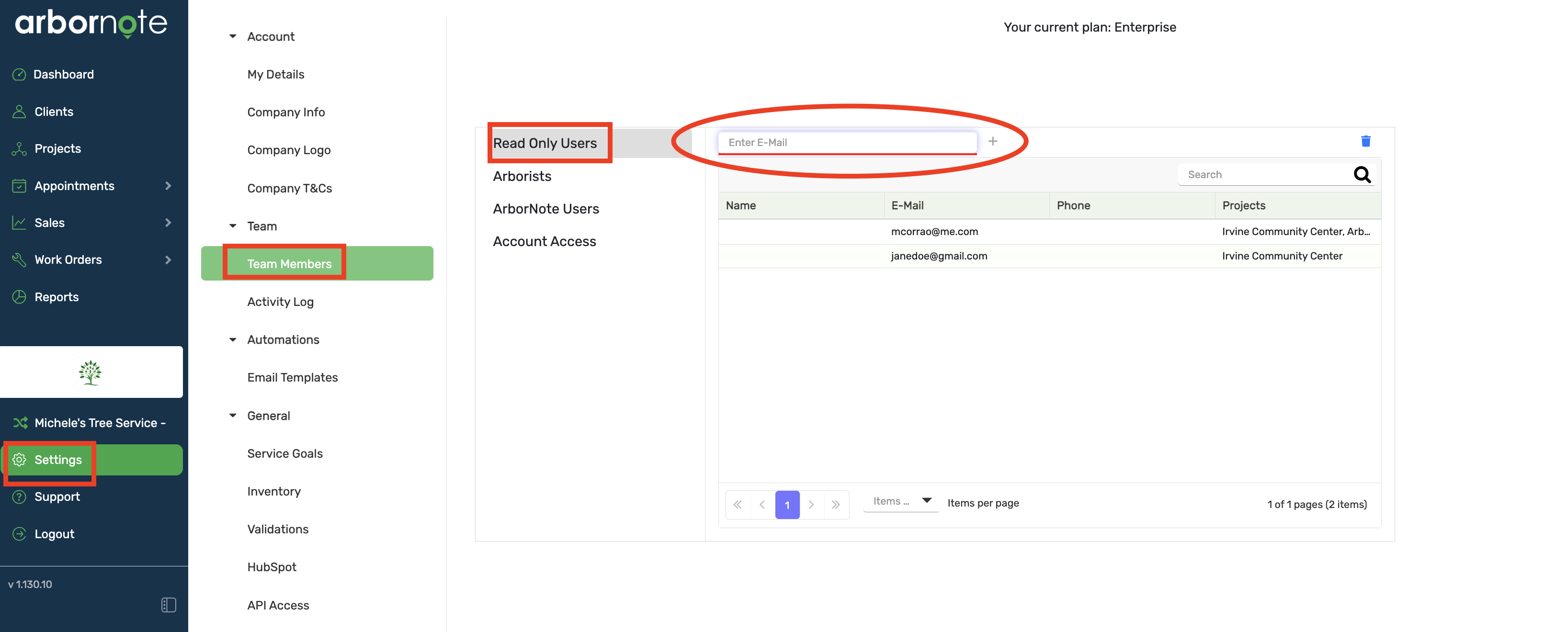Expand the Sales submenu chevron
This screenshot has height=632, width=1568.
point(168,223)
